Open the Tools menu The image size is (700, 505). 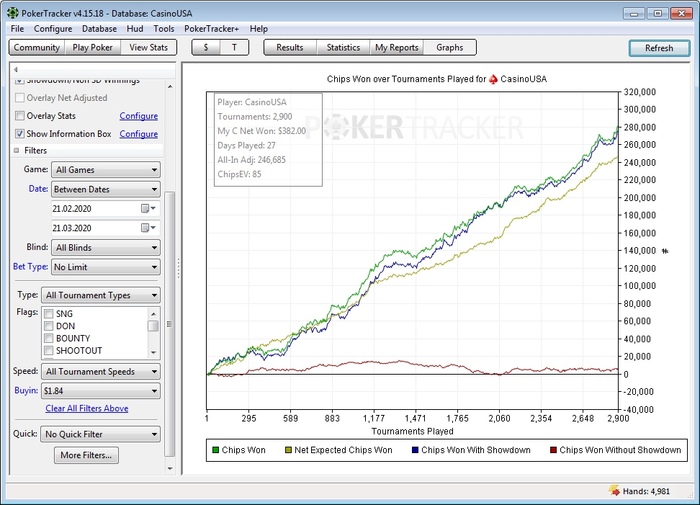coord(164,29)
